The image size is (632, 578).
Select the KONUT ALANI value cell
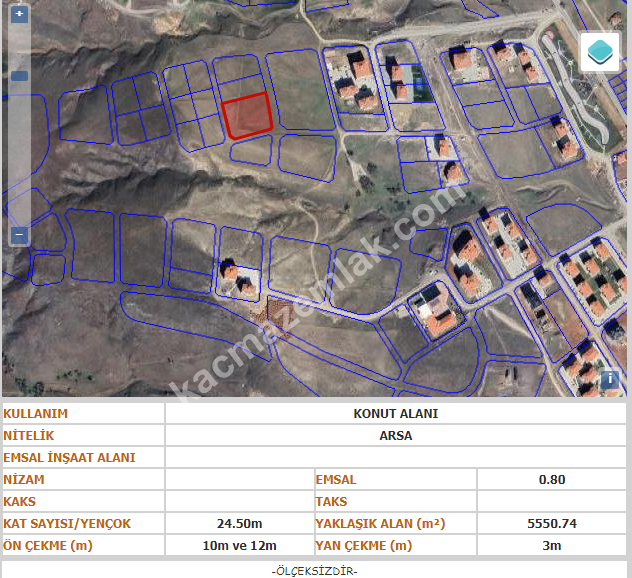click(x=395, y=413)
